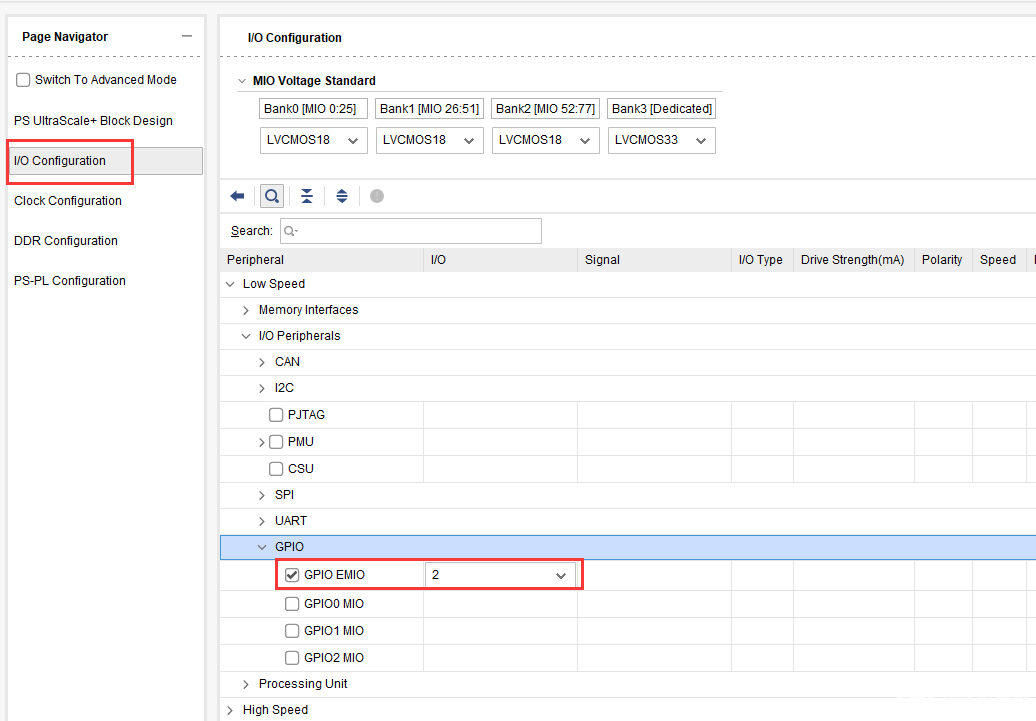
Task: Expand the CAN peripheral node
Action: (x=262, y=362)
